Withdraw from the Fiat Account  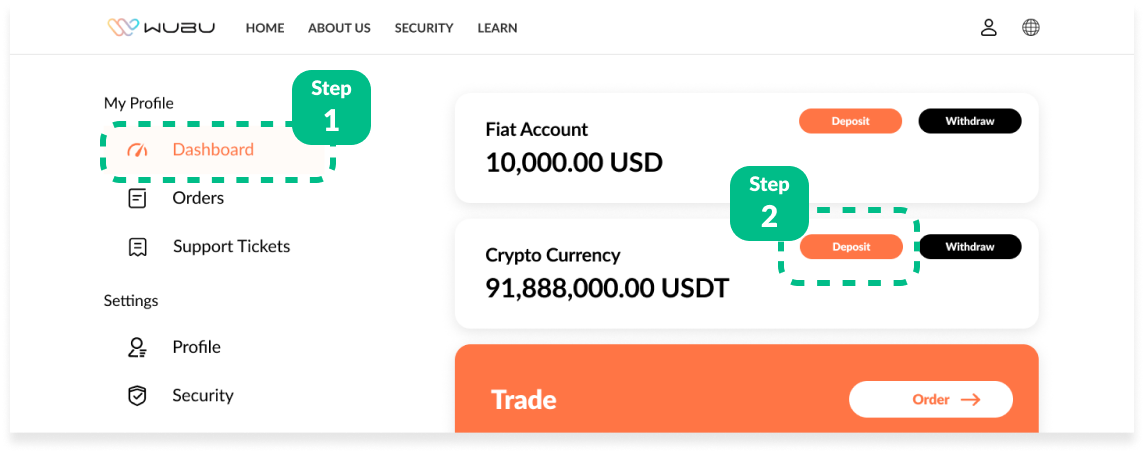click(969, 121)
